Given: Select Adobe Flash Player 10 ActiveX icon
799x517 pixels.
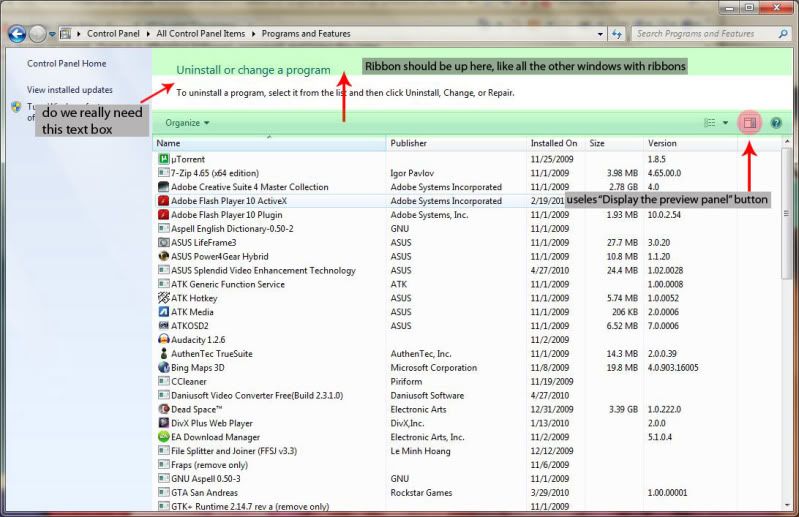Looking at the screenshot, I should pyautogui.click(x=164, y=201).
